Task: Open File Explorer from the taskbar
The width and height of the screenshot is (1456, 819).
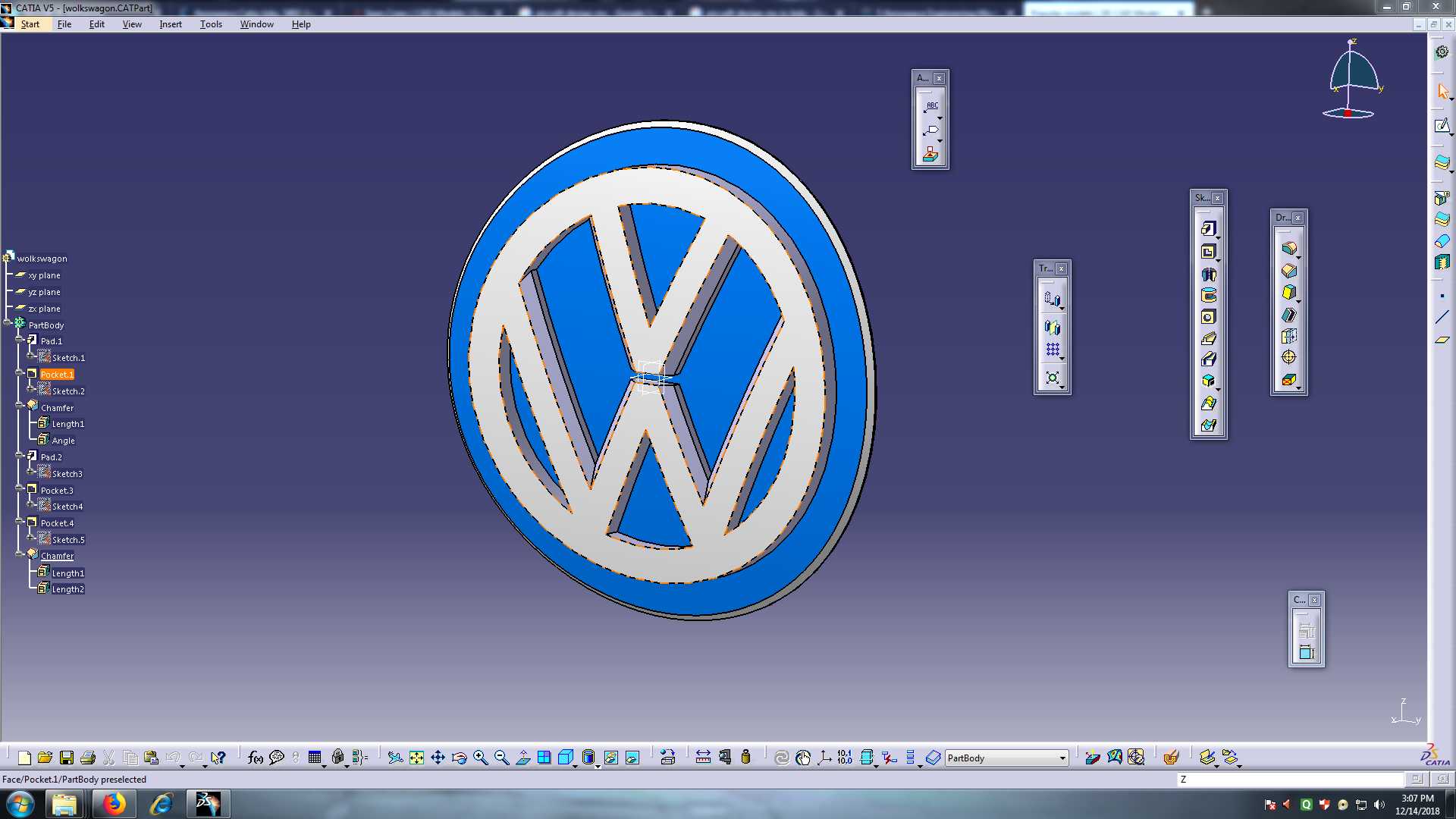Action: coord(64,804)
